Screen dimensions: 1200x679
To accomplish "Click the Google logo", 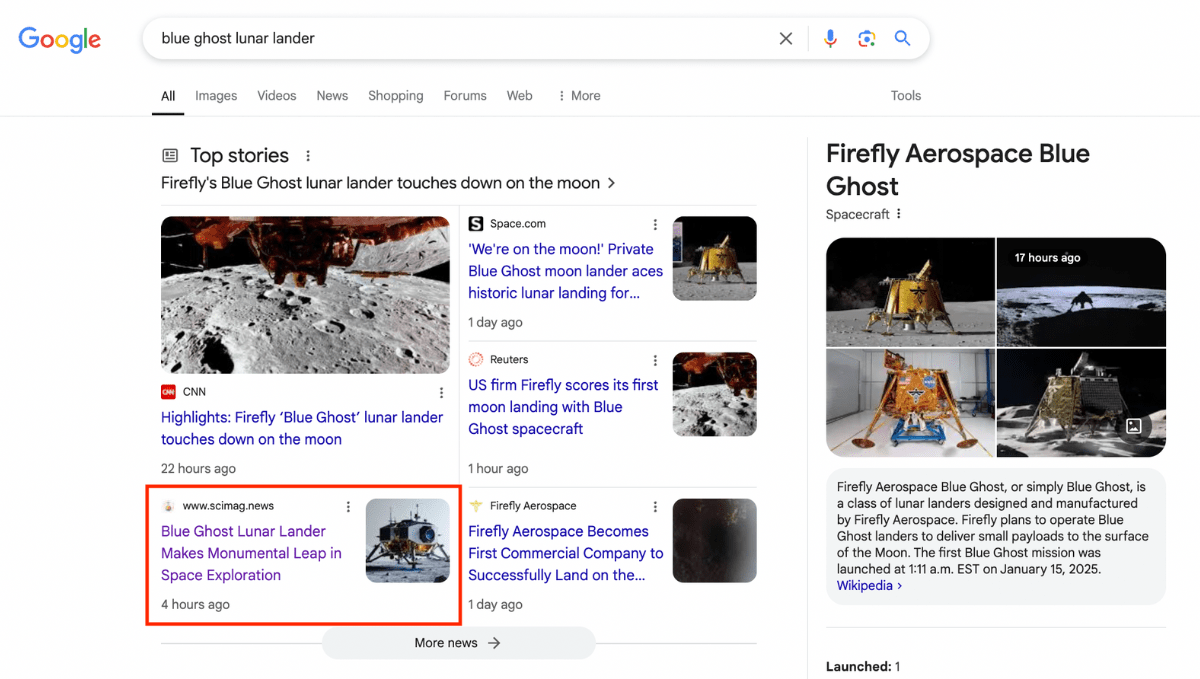I will click(60, 39).
